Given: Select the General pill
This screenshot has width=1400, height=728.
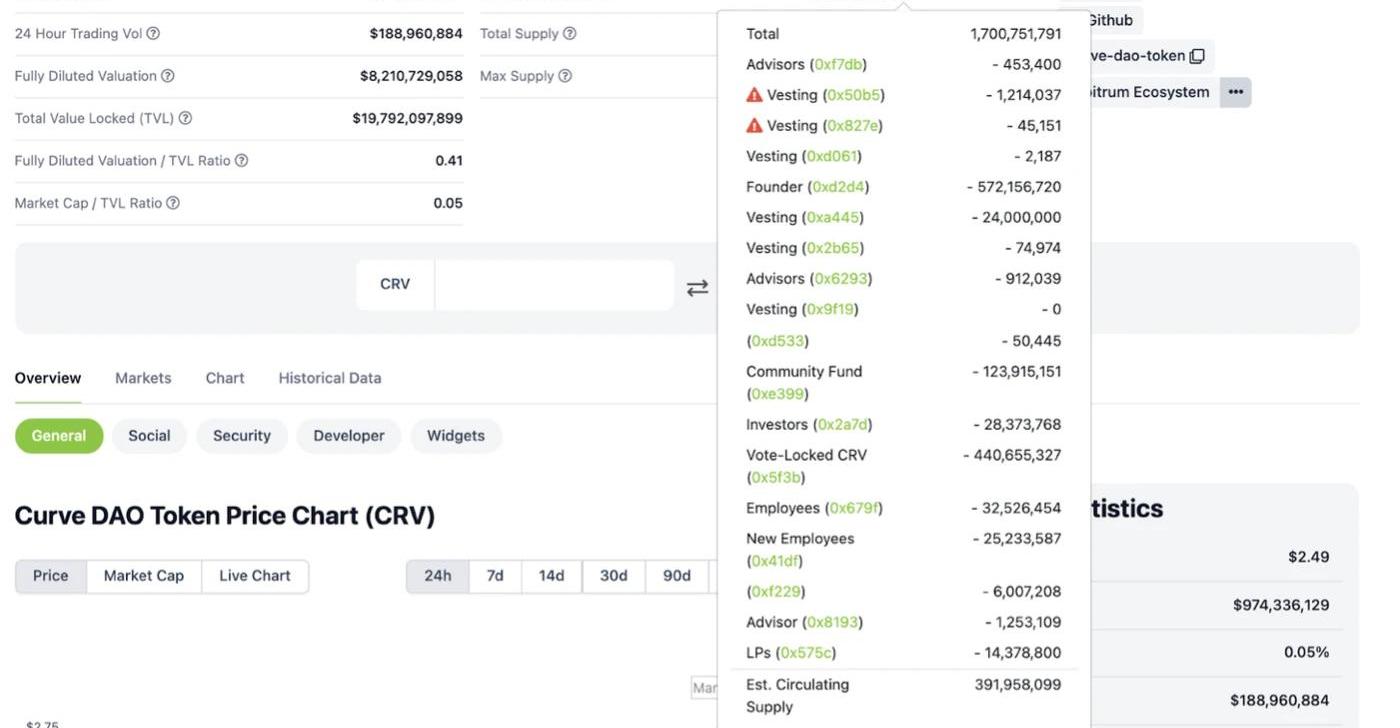Looking at the screenshot, I should click(59, 436).
